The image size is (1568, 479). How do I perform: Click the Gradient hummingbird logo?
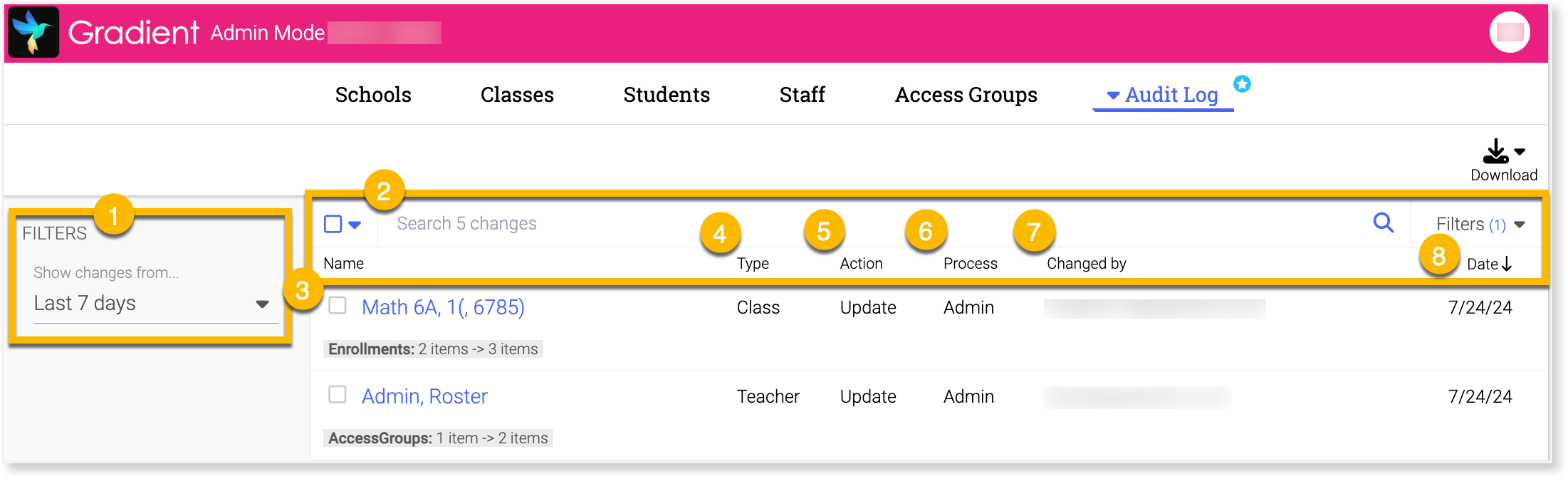(33, 32)
